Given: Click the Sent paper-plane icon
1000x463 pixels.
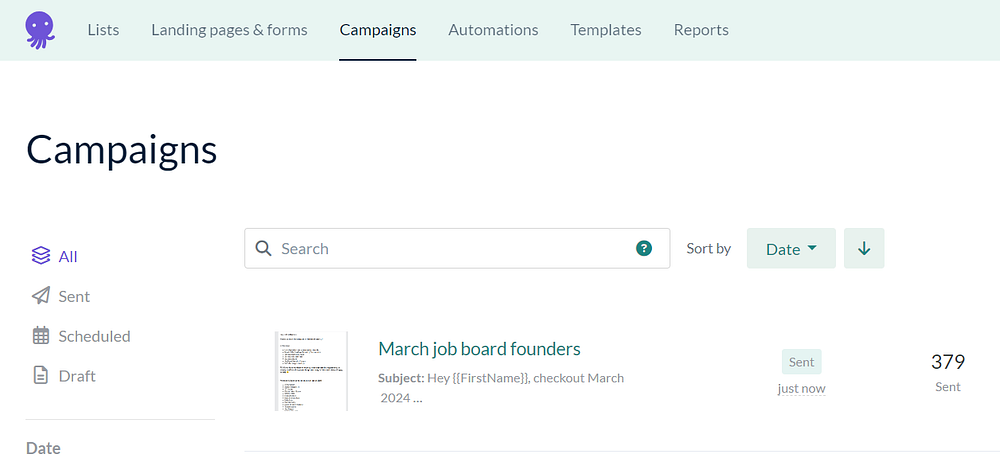Looking at the screenshot, I should point(41,297).
